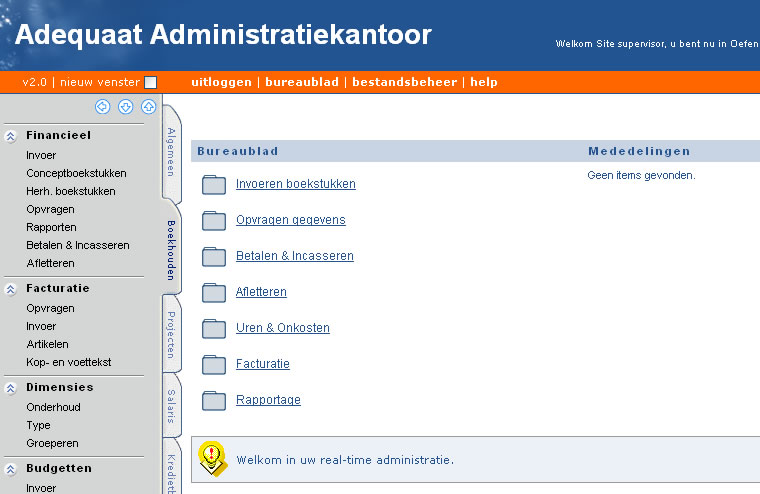Screen dimensions: 760x494
Task: Collapse the Facturatie menu section
Action: point(11,289)
